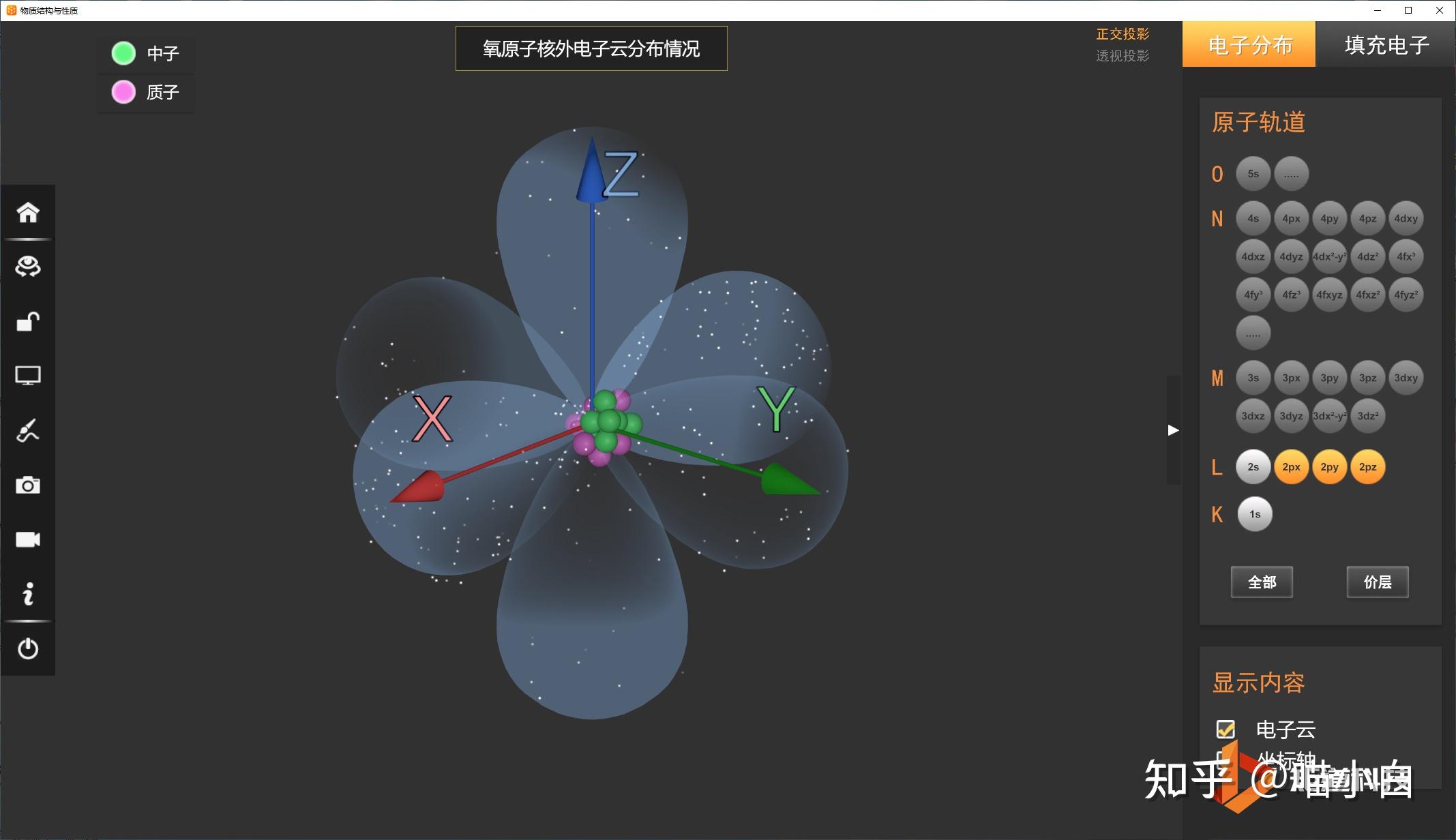Take a screenshot with camera icon
Screen dimensions: 1456x840
28,485
